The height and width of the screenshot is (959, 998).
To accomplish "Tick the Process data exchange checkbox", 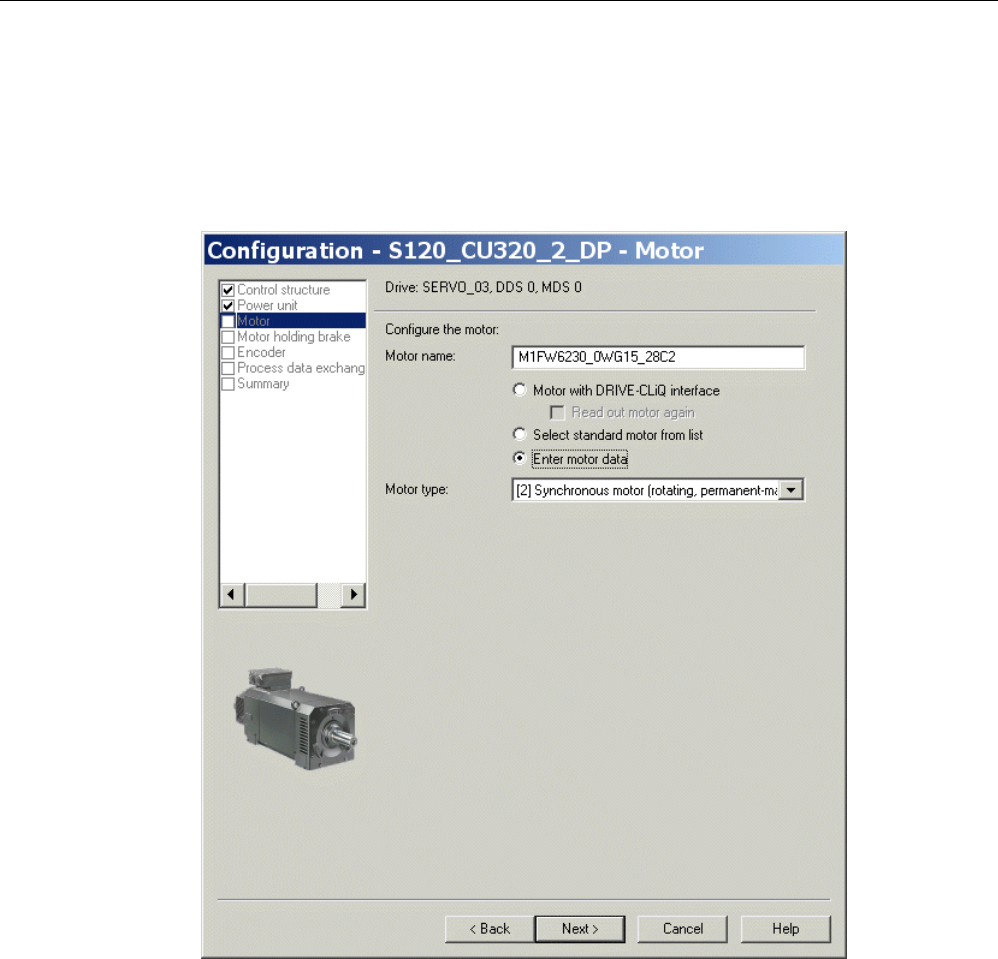I will (228, 368).
